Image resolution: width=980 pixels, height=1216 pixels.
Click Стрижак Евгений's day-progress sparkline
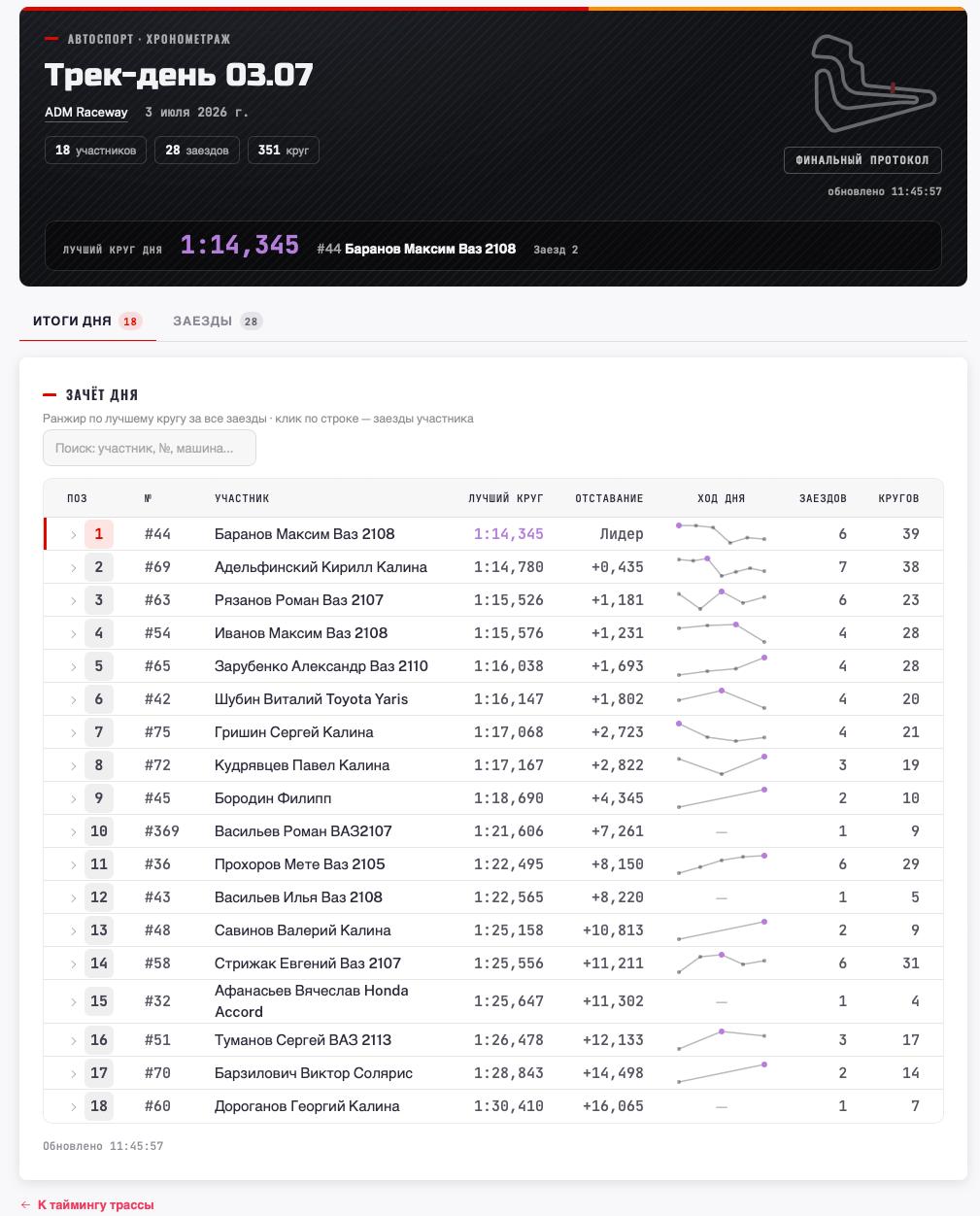(722, 963)
